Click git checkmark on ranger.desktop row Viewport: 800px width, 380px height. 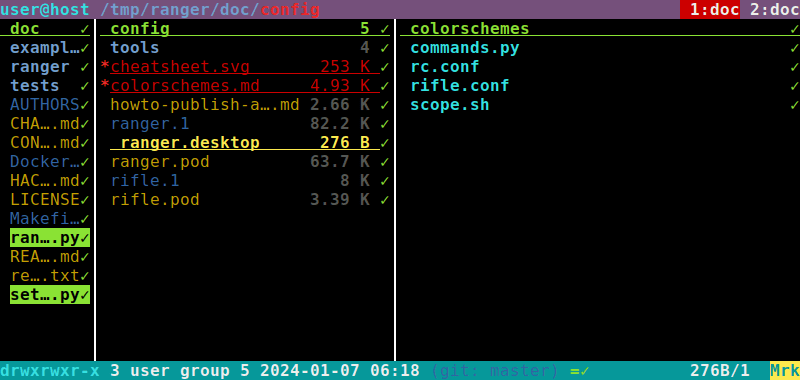385,143
